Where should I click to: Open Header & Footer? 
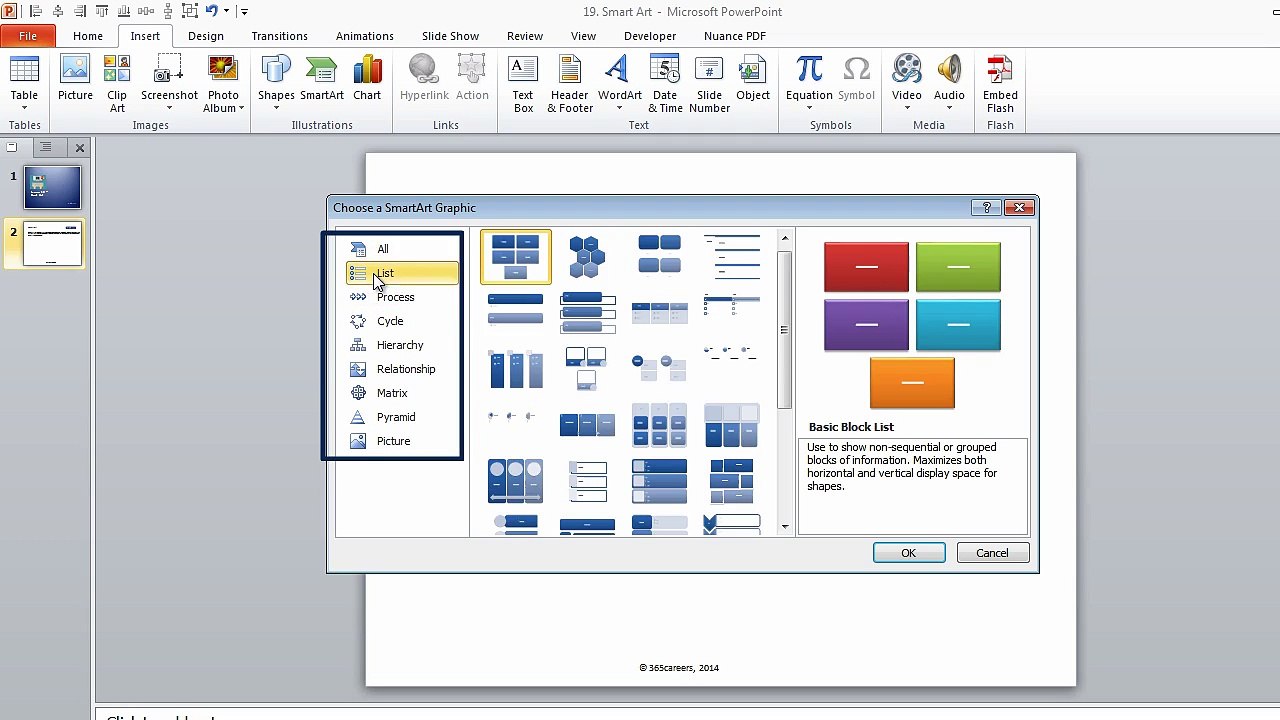(570, 72)
